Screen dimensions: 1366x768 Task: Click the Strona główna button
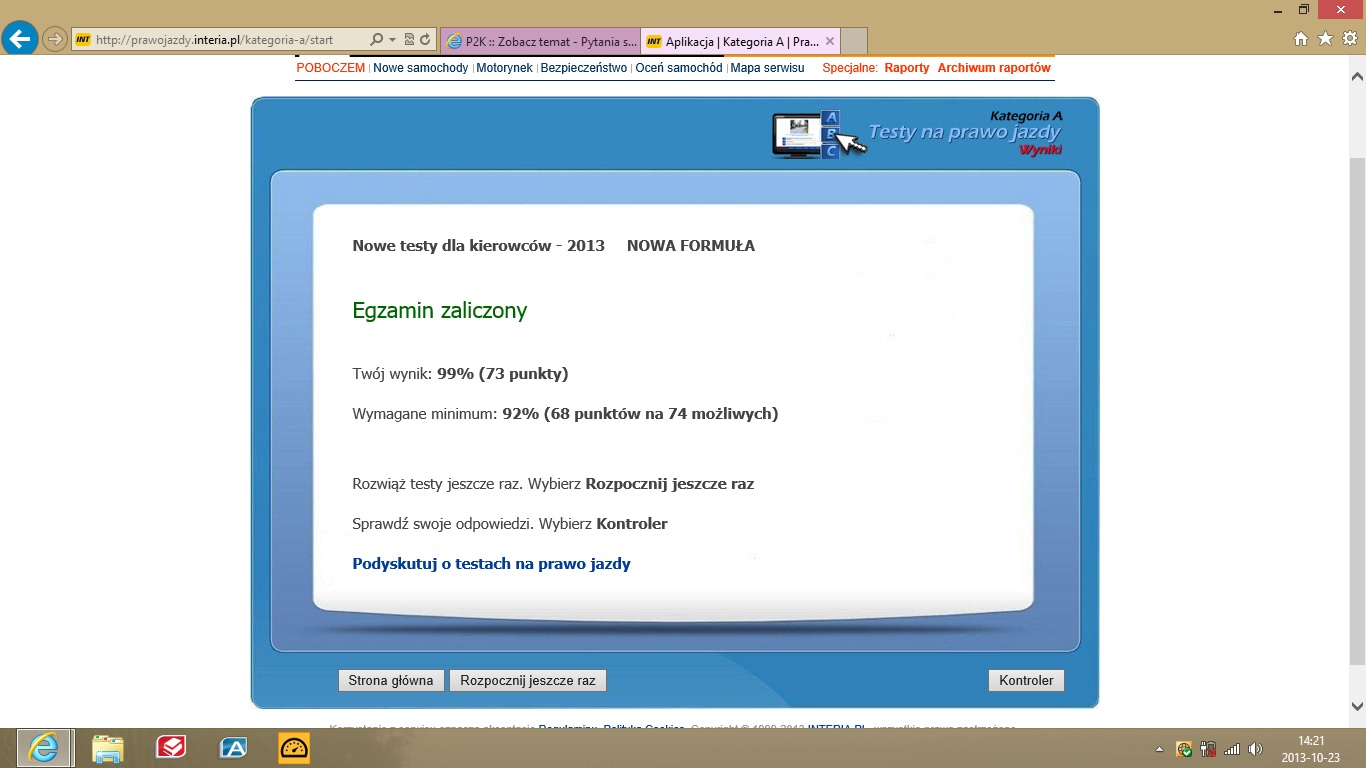tap(391, 681)
